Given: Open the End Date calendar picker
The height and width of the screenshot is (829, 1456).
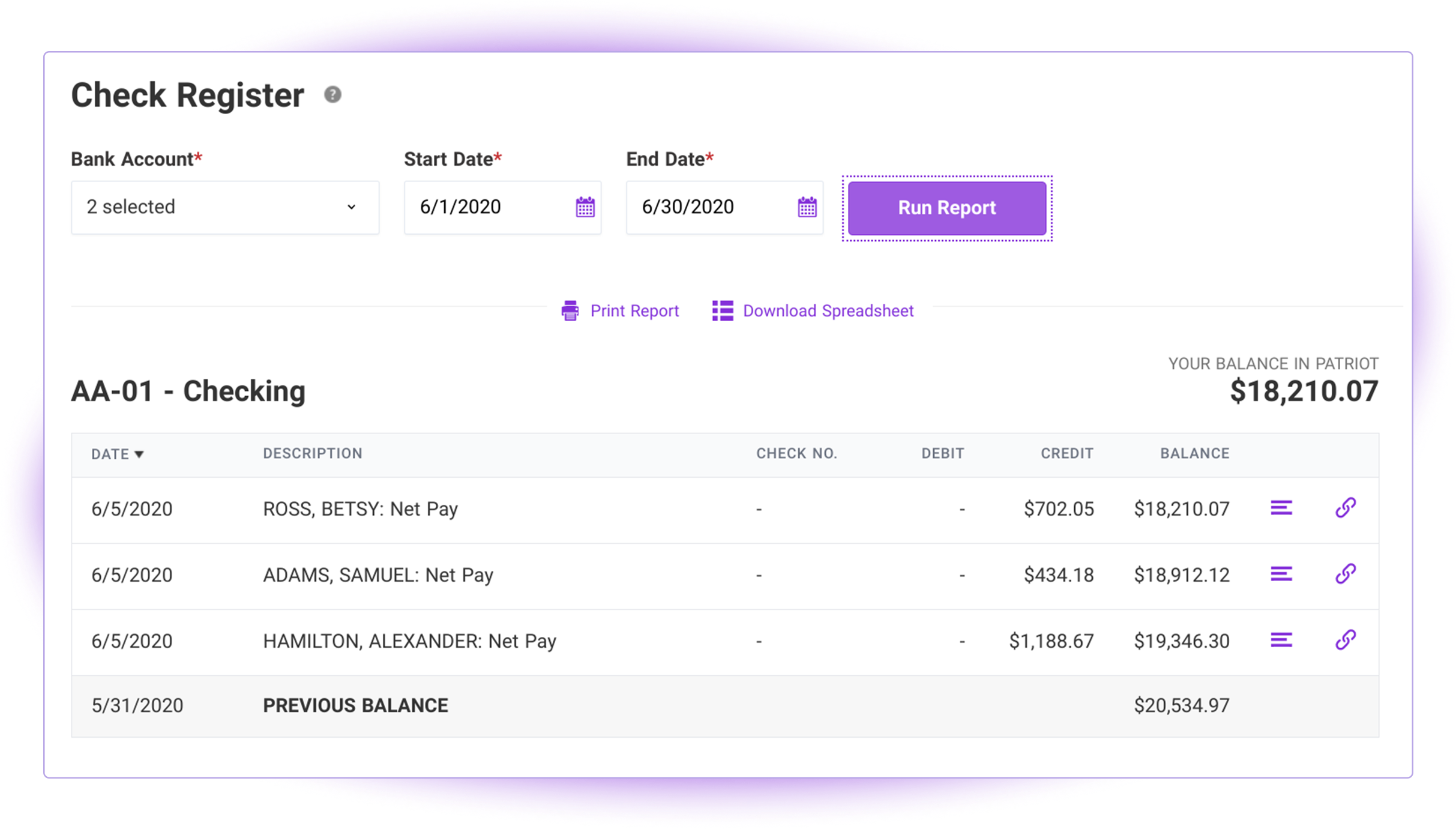Looking at the screenshot, I should pyautogui.click(x=807, y=207).
